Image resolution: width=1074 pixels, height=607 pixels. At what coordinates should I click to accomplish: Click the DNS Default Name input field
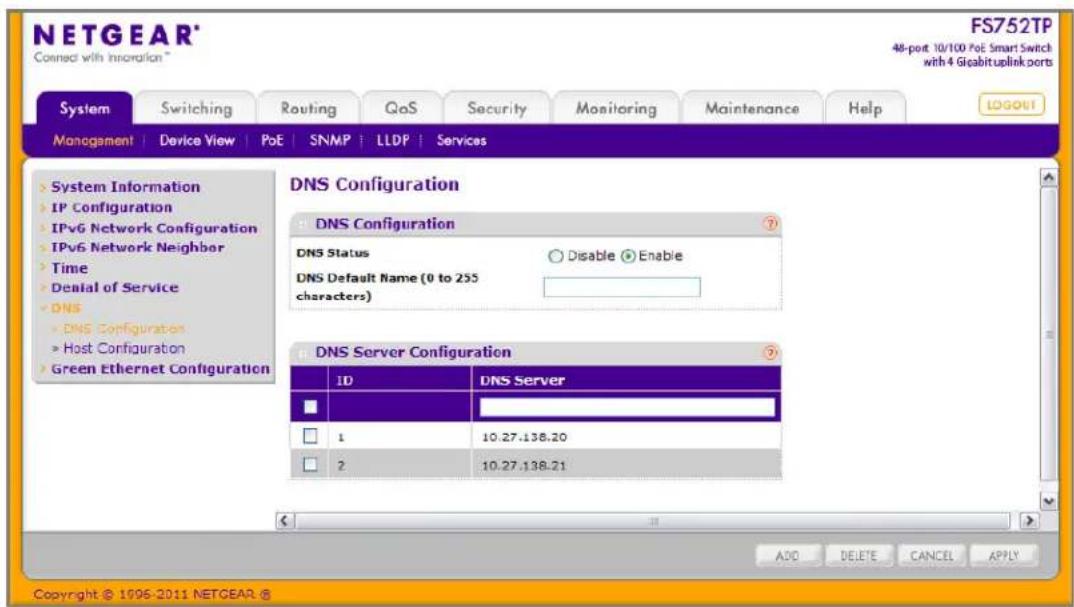click(x=622, y=287)
